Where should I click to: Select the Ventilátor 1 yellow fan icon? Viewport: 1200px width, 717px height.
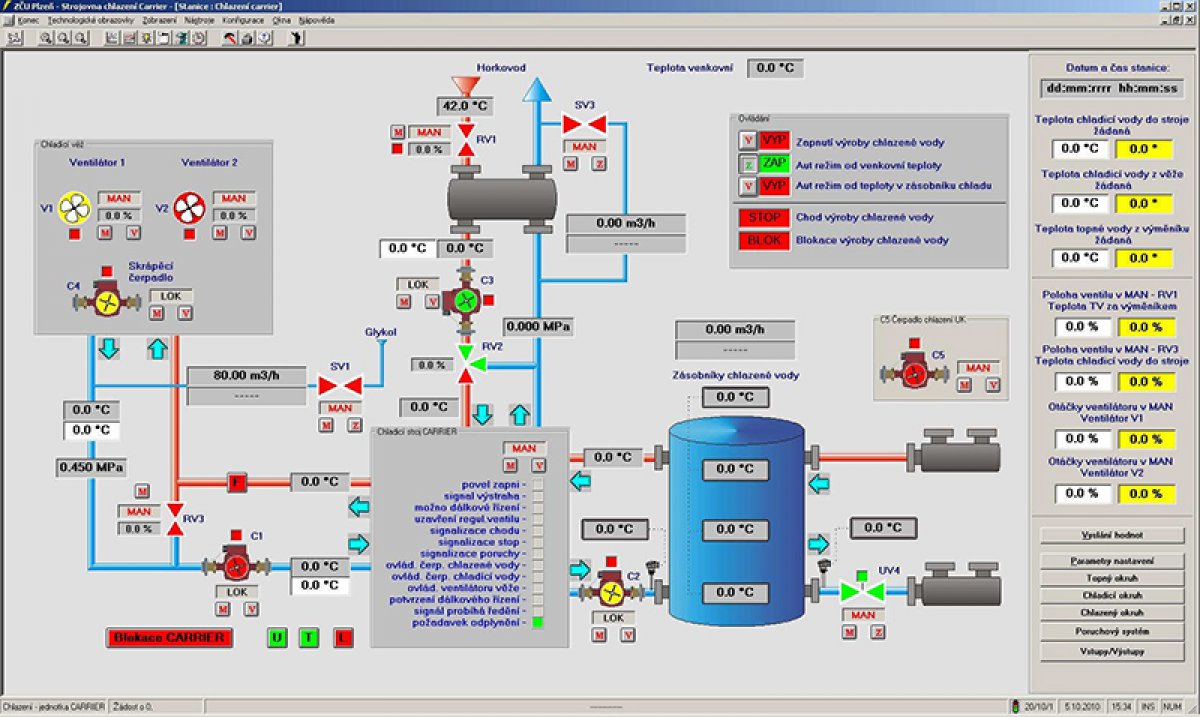74,208
